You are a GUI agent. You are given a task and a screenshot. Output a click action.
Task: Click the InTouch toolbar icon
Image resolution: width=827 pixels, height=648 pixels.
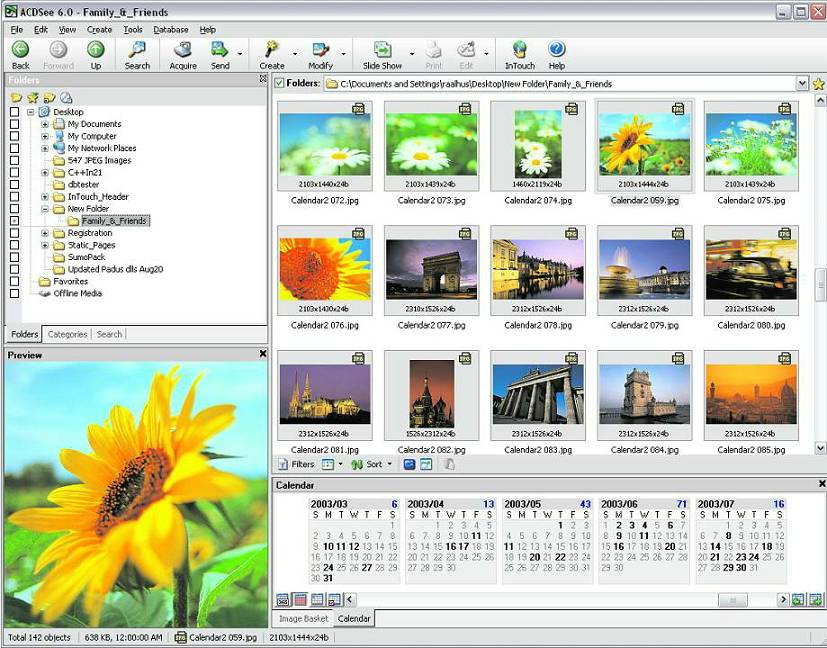519,50
